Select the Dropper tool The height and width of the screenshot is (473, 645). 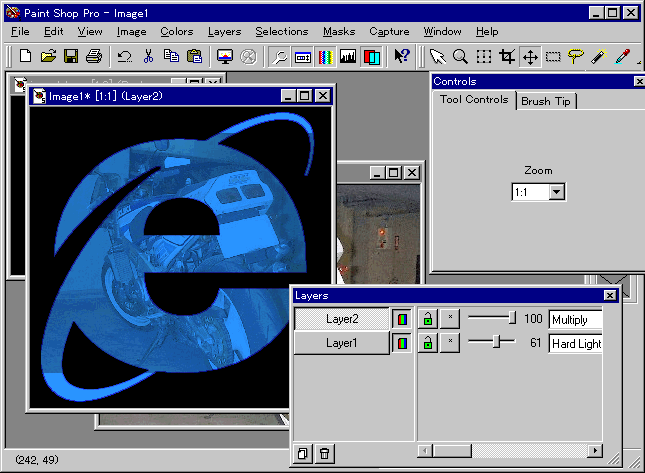[x=622, y=56]
